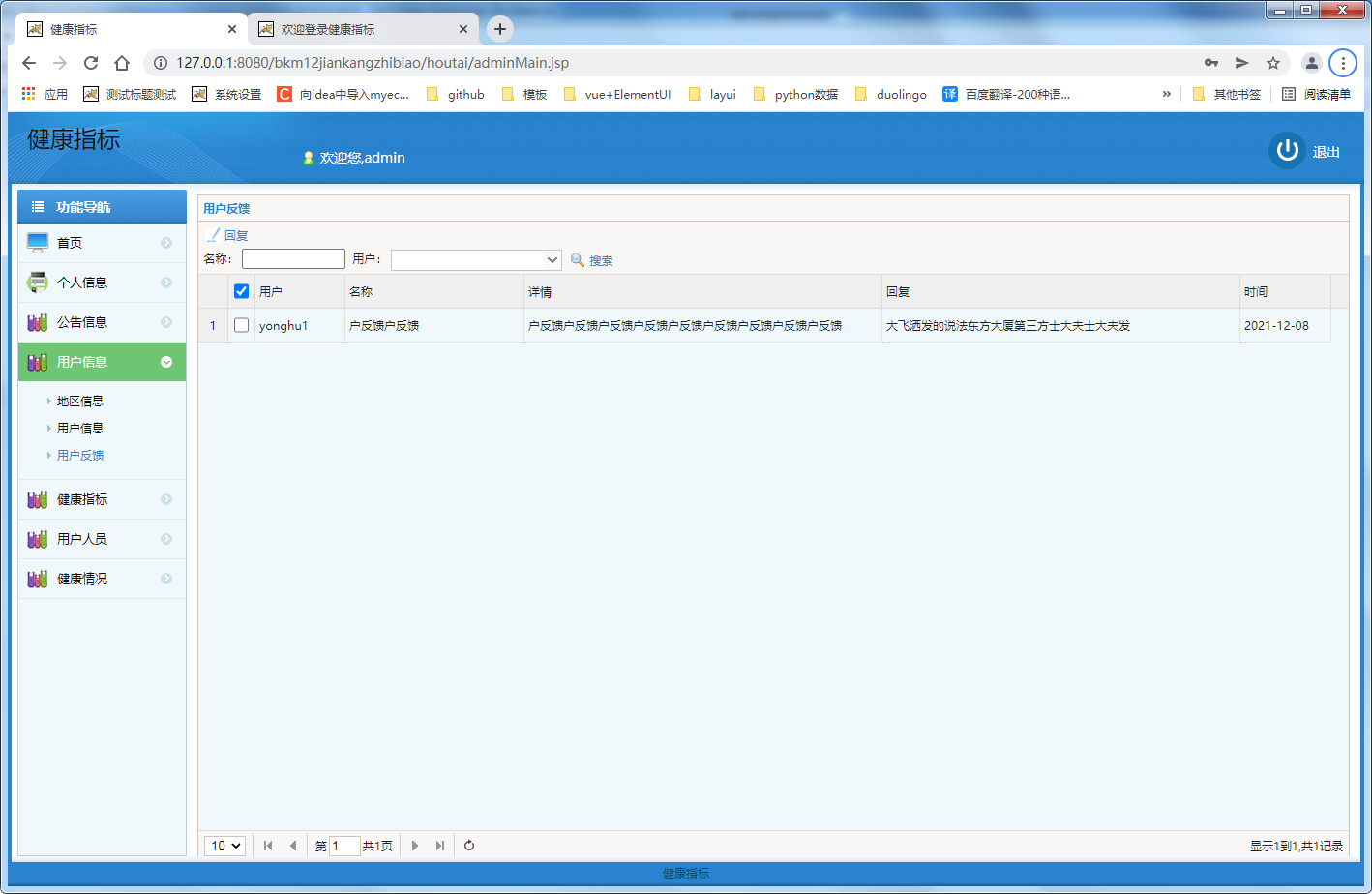Open the vue+ElementUI bookmark folder
Viewport: 1372px width, 894px height.
(616, 94)
